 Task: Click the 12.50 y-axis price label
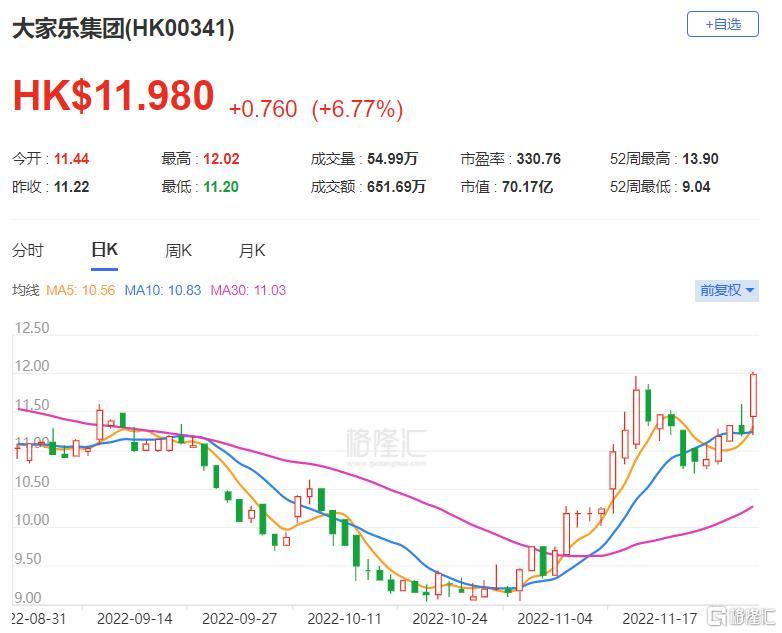(32, 328)
